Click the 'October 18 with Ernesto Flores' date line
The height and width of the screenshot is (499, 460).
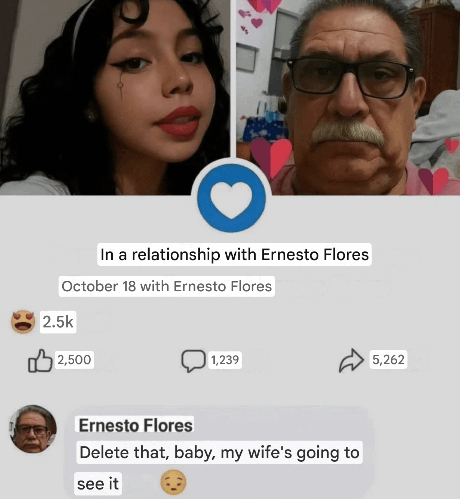coord(167,286)
